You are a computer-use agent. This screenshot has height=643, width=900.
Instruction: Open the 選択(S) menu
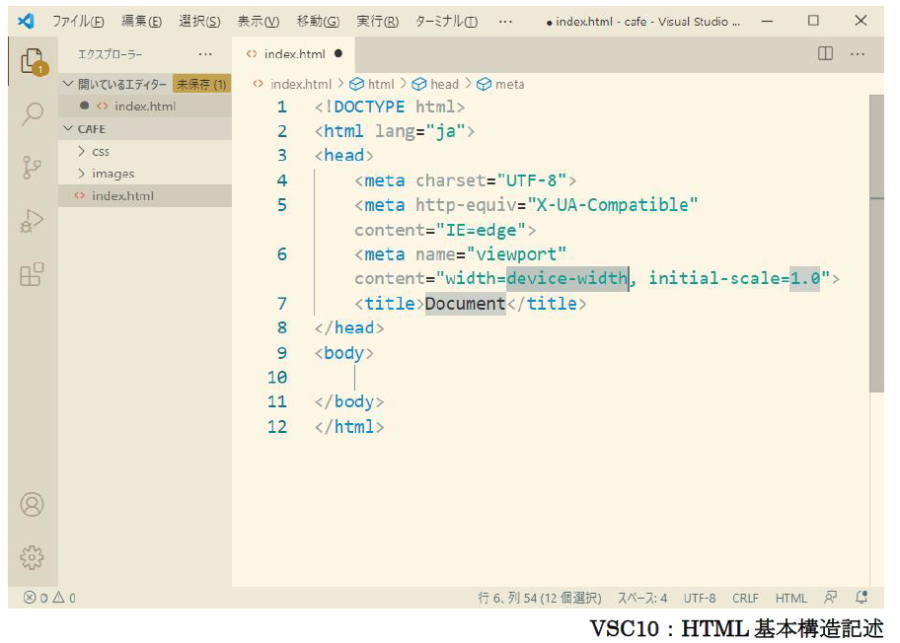point(199,22)
